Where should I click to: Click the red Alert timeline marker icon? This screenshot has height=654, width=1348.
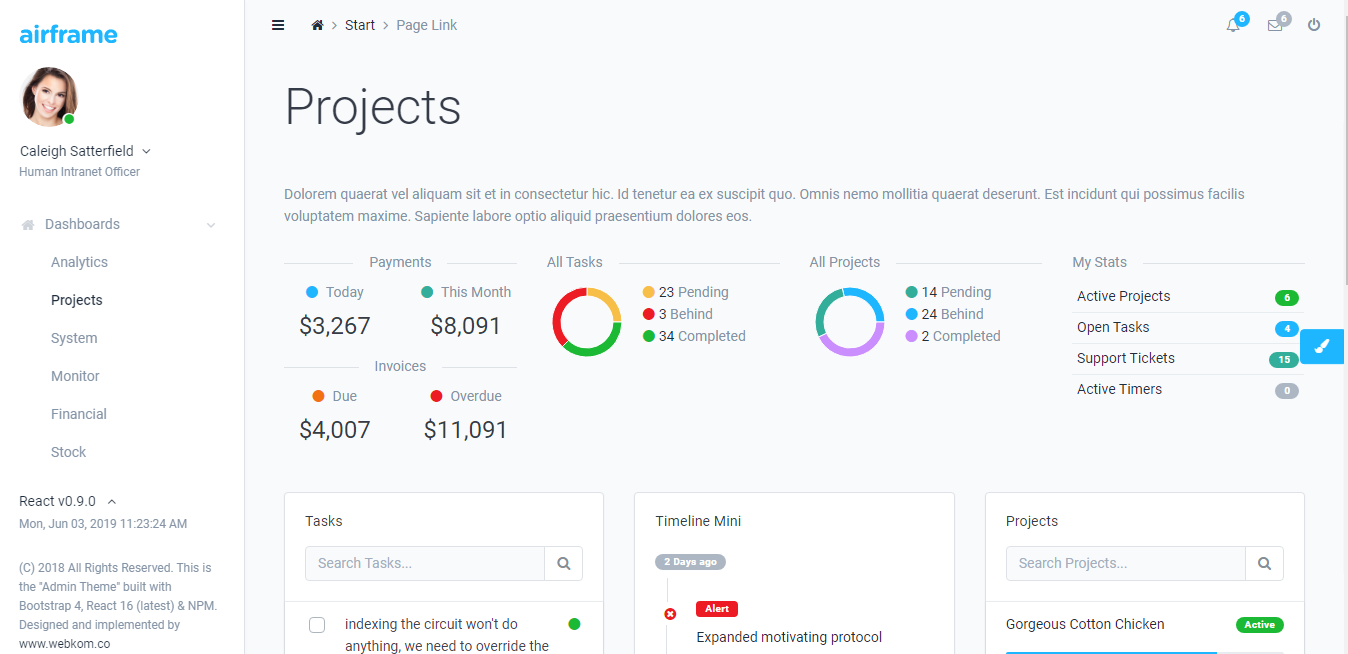point(670,614)
